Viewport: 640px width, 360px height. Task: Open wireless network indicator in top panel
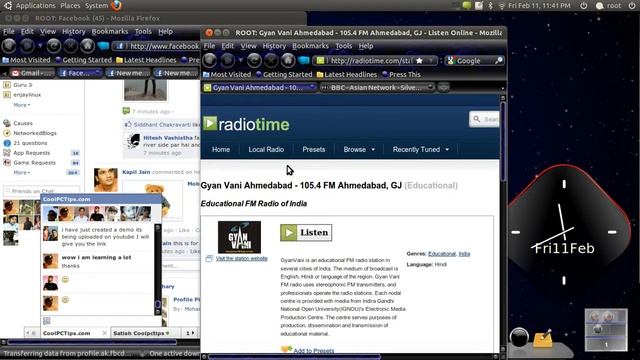point(502,6)
